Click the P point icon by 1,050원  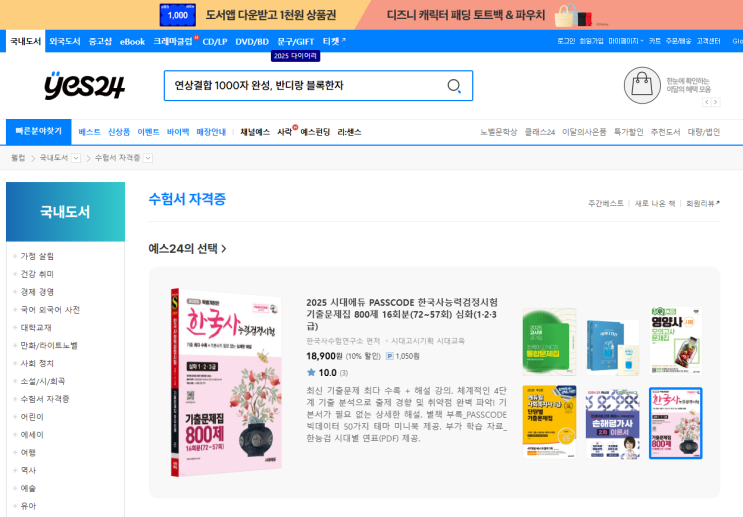(390, 356)
